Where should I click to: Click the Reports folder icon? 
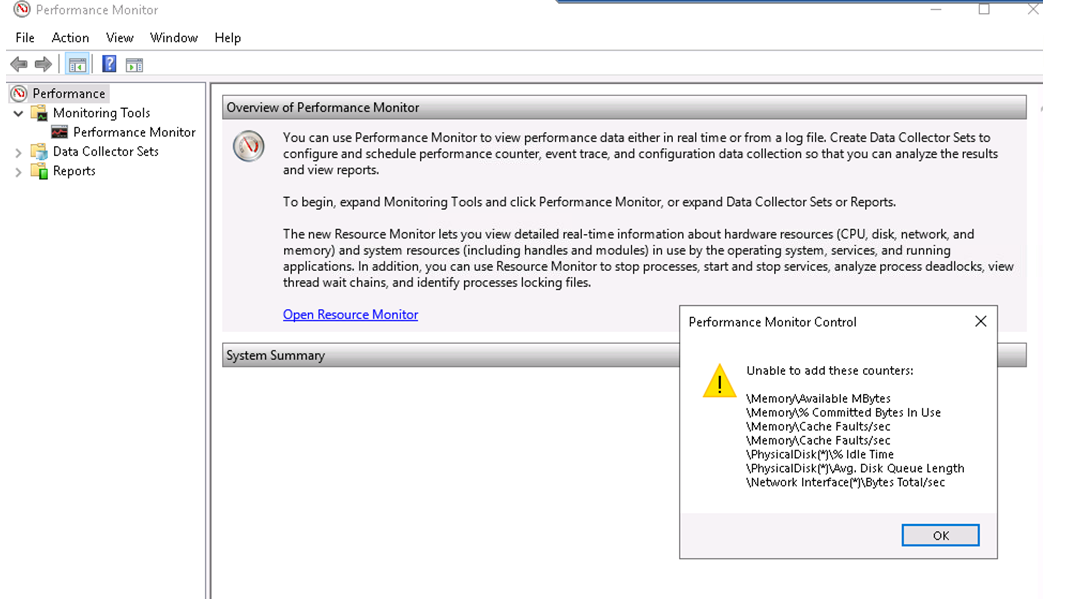[39, 171]
